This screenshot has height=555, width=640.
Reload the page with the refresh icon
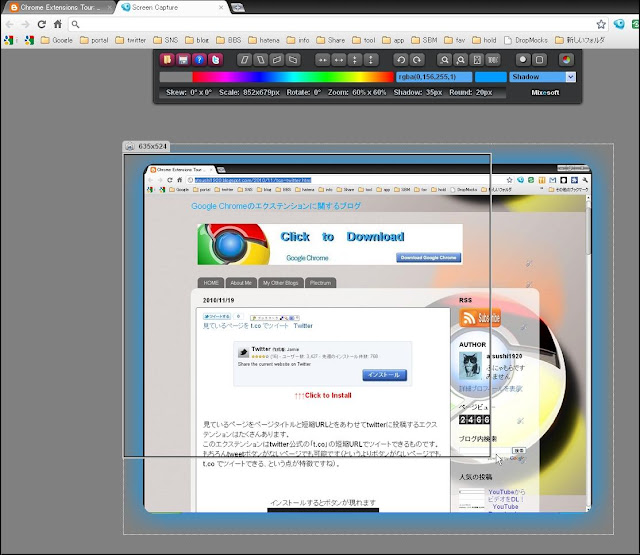click(41, 24)
